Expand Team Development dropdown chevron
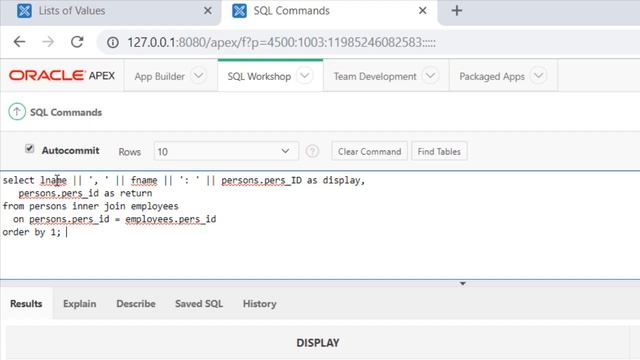 (430, 76)
